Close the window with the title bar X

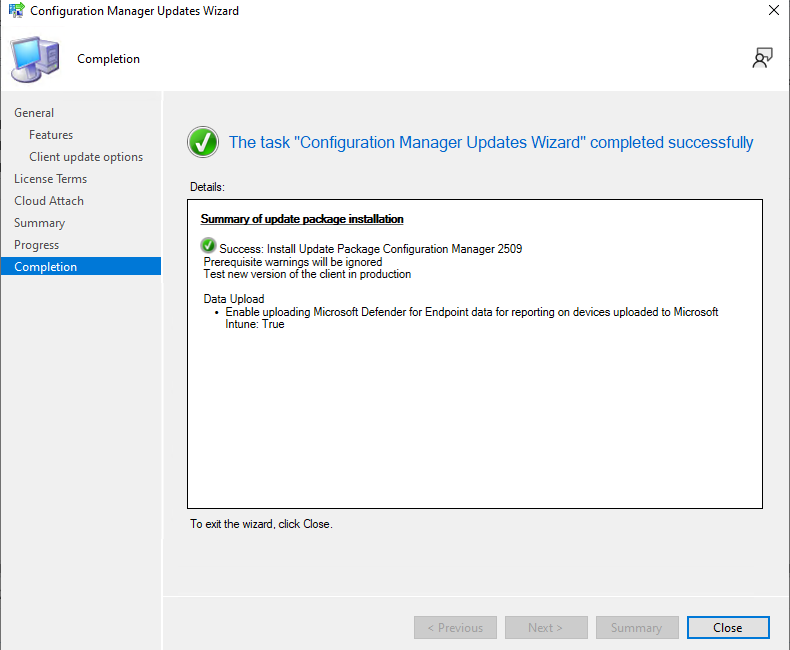click(773, 11)
